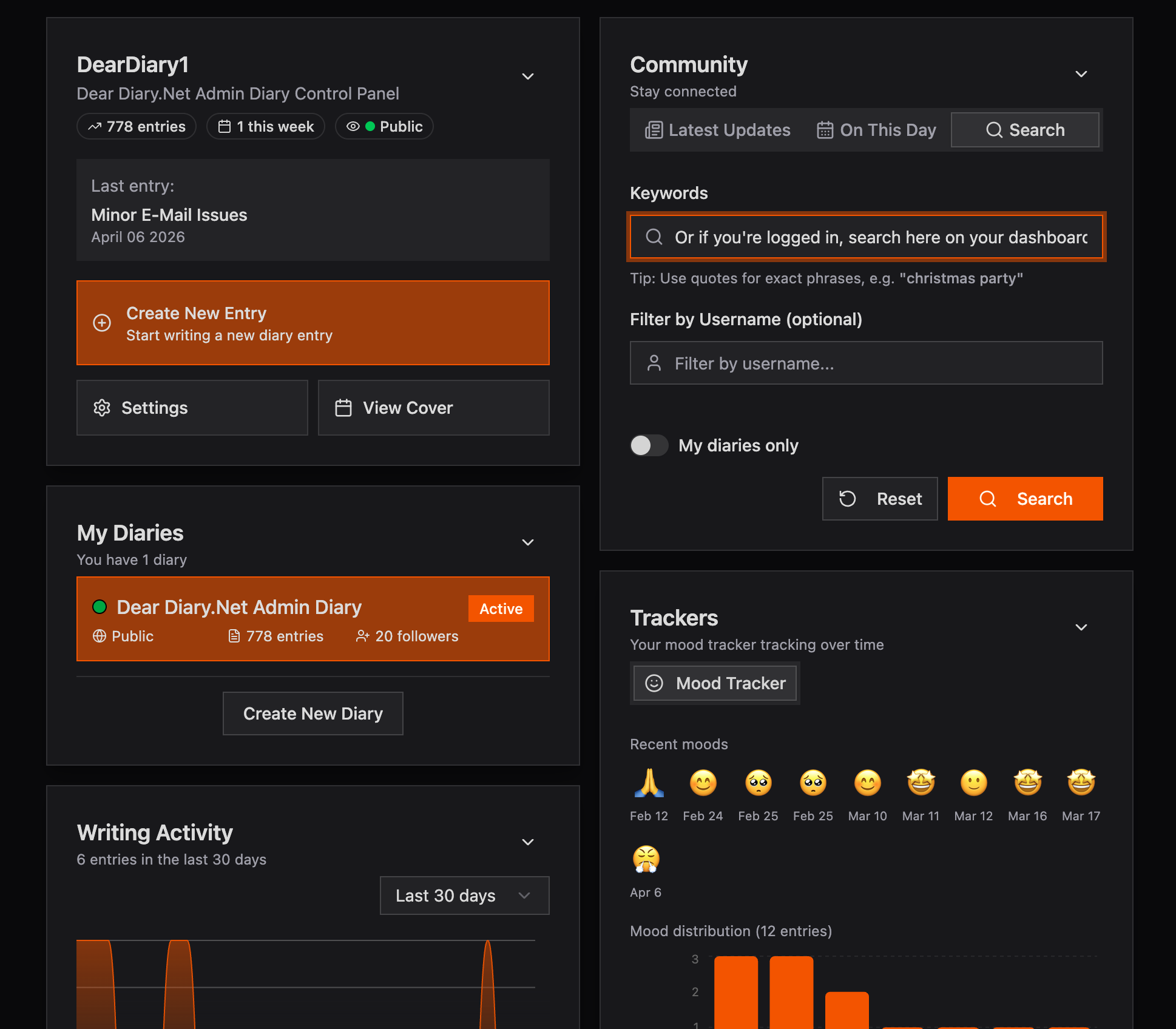Viewport: 1176px width, 1029px height.
Task: Click the Public visibility eye badge
Action: (x=384, y=126)
